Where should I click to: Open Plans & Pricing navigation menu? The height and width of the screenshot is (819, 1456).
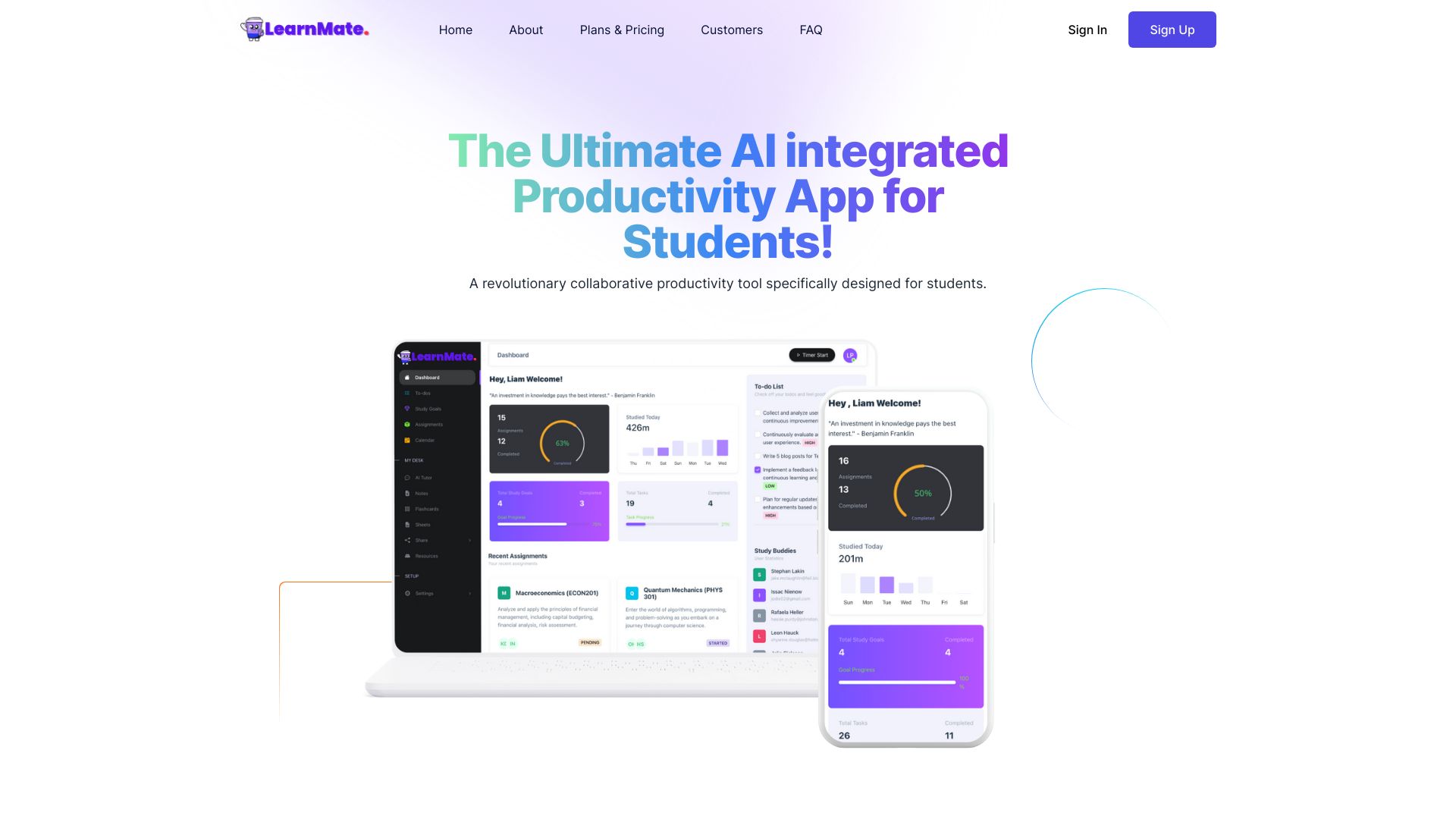pyautogui.click(x=622, y=29)
